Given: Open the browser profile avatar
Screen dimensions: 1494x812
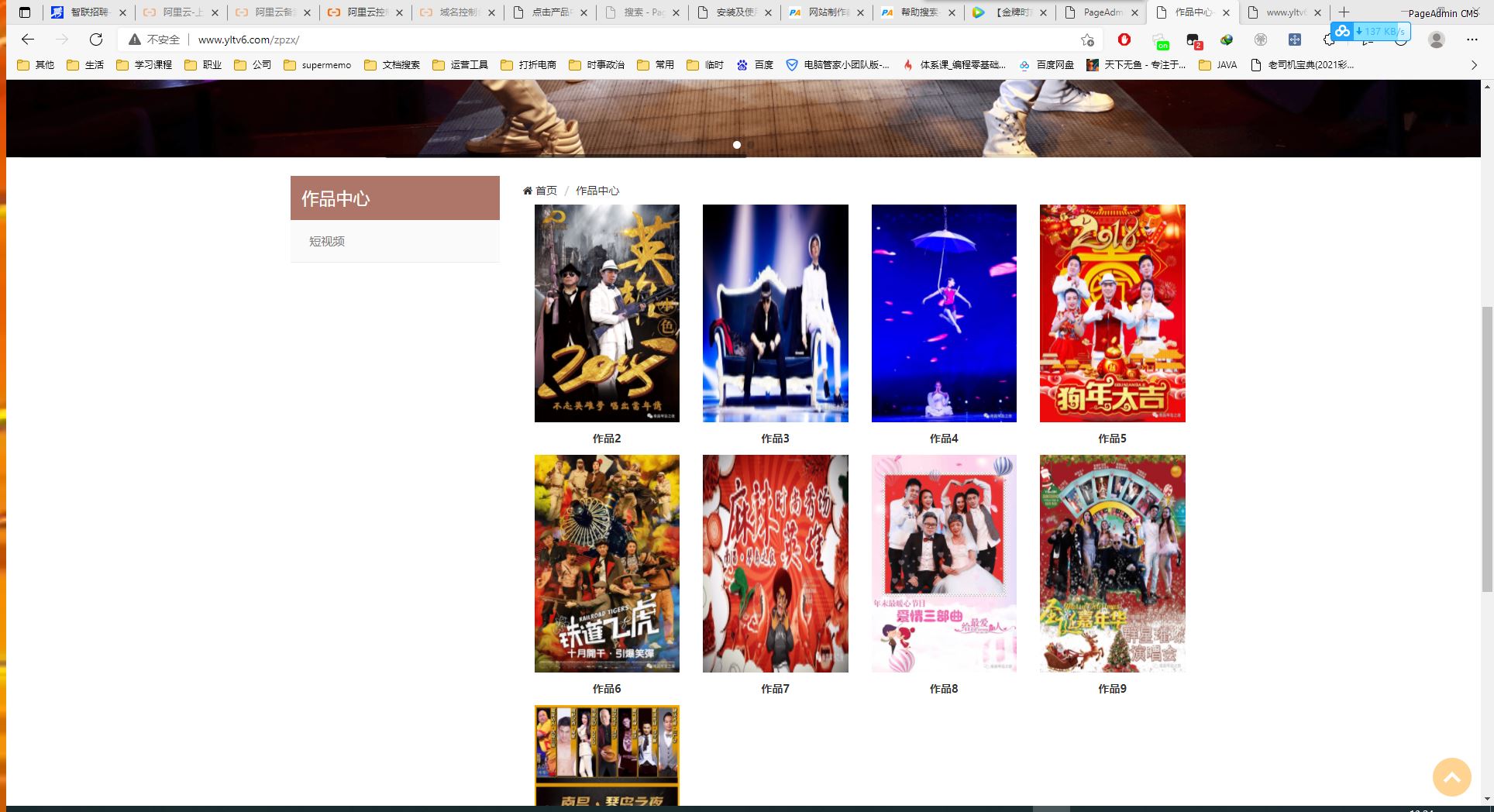Looking at the screenshot, I should [x=1437, y=40].
